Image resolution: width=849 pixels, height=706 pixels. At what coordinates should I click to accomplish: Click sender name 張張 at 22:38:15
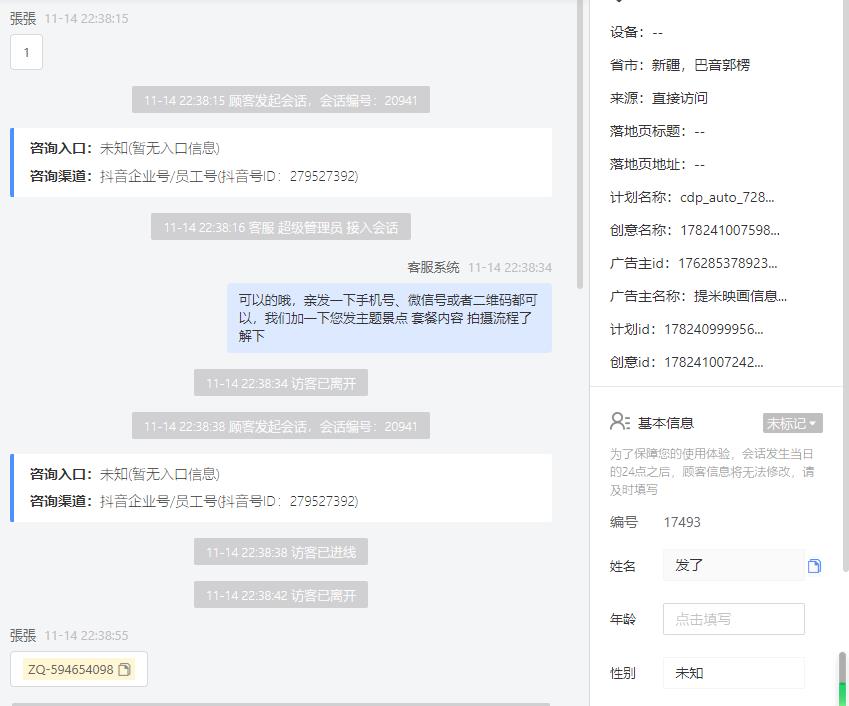23,18
